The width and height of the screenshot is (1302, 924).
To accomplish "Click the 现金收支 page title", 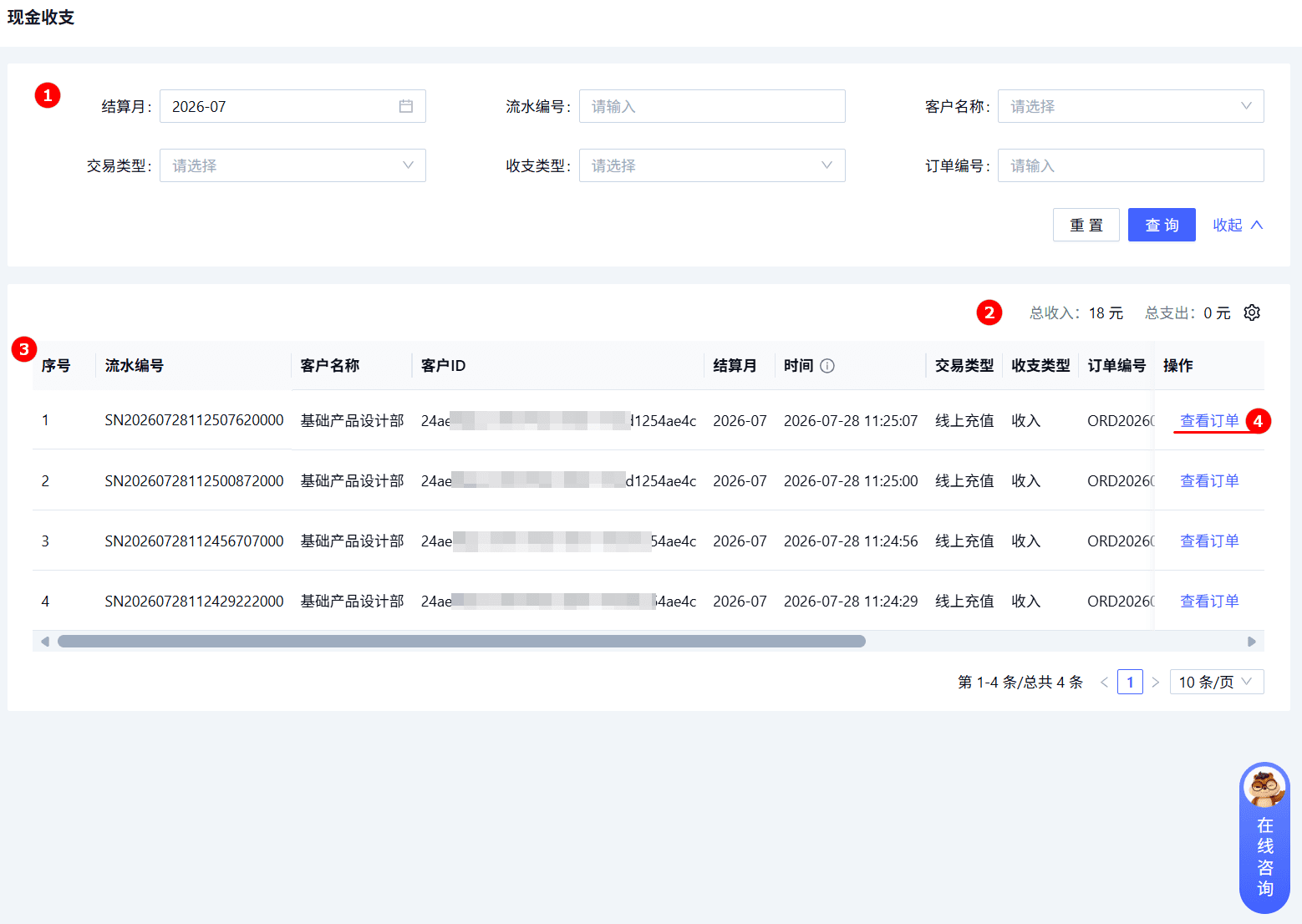I will [41, 18].
